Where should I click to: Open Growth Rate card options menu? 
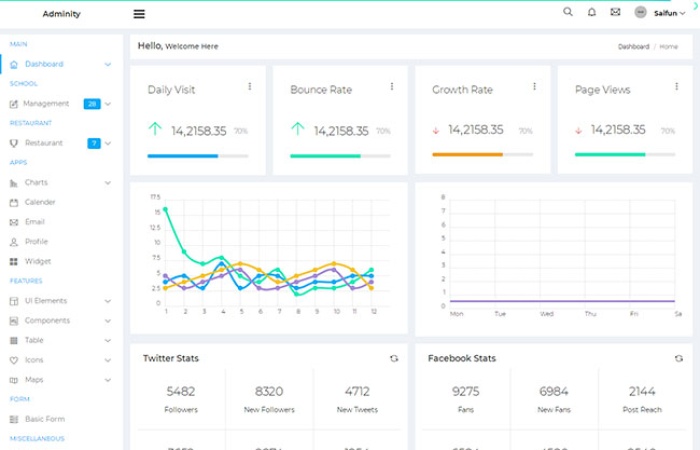click(x=534, y=86)
